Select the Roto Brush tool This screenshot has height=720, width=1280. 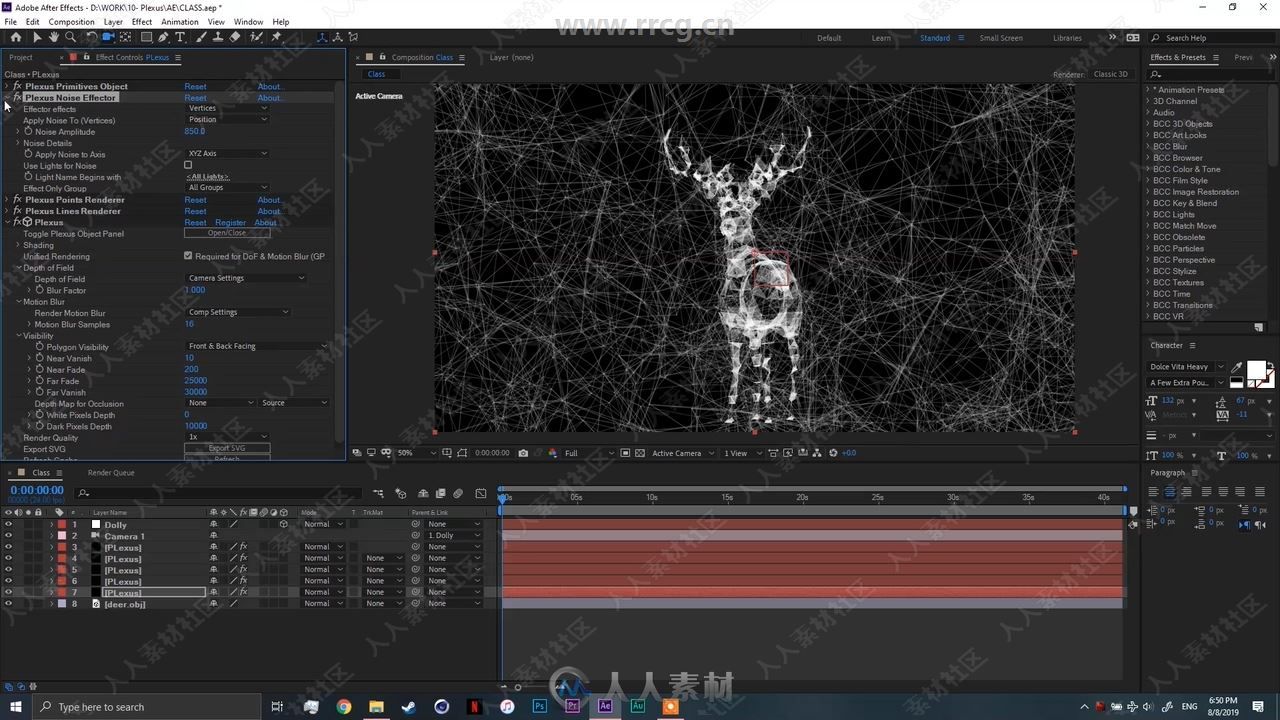click(x=256, y=37)
